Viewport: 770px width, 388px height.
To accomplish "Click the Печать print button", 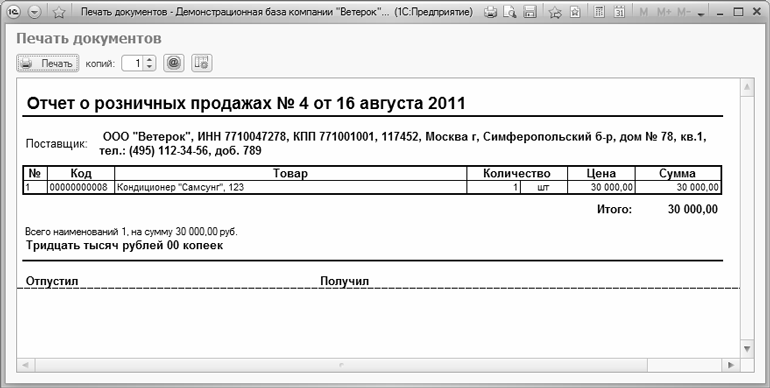I will (x=48, y=63).
